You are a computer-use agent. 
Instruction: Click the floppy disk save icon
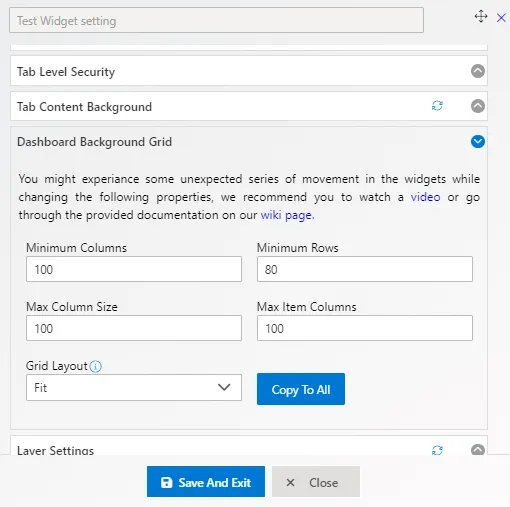point(166,482)
